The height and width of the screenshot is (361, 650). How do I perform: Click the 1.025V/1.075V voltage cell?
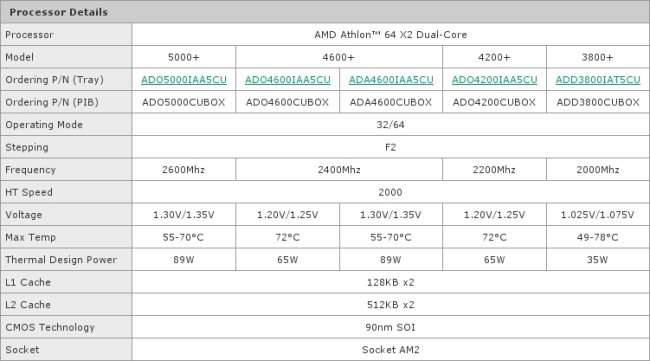click(x=597, y=215)
